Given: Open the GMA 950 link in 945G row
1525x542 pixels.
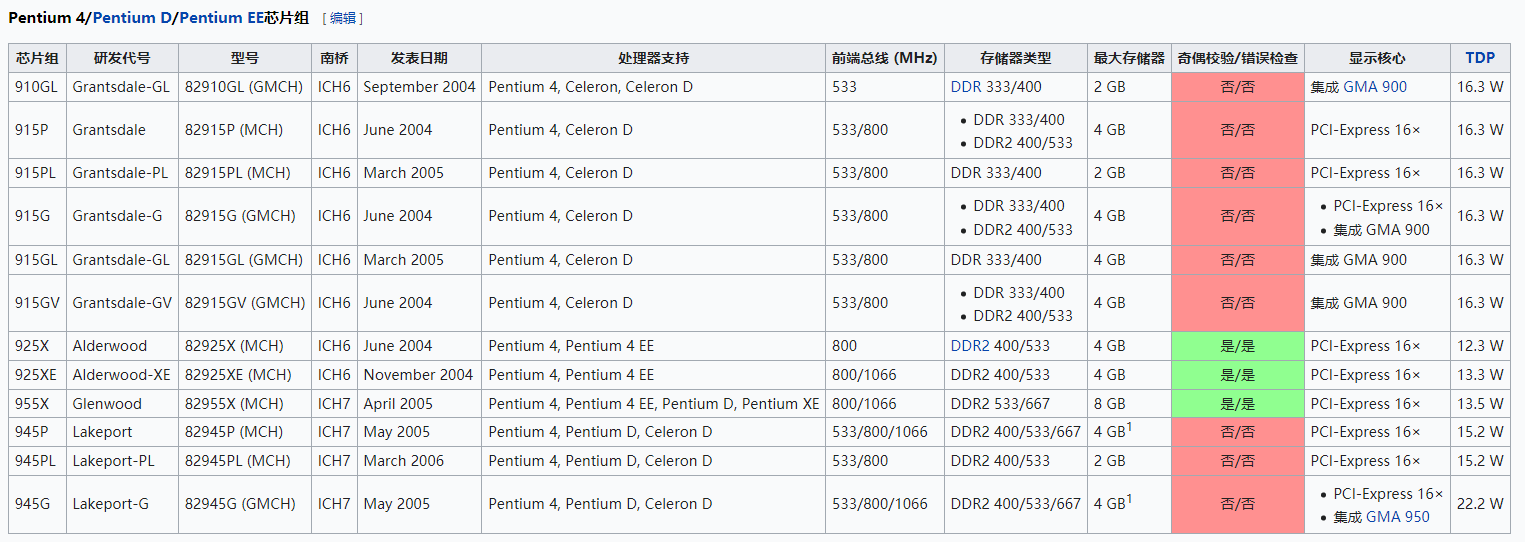Looking at the screenshot, I should pyautogui.click(x=1398, y=517).
